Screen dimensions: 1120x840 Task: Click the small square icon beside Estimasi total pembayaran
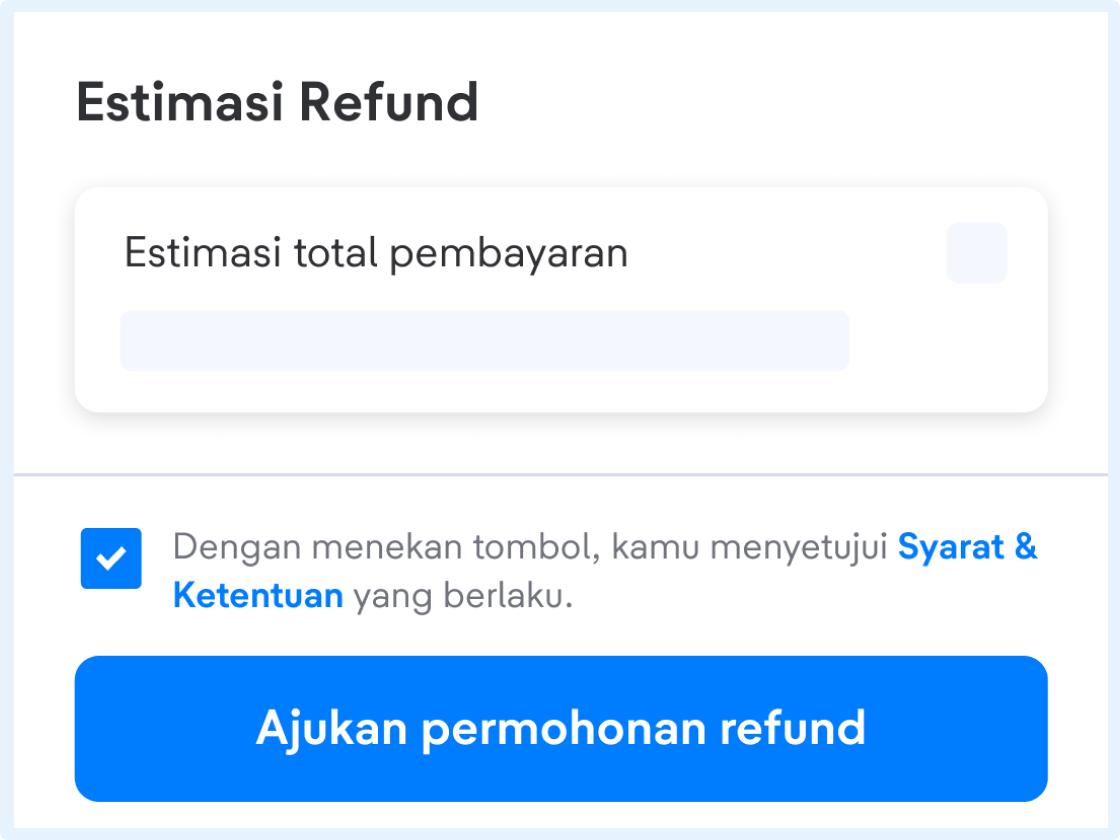click(x=976, y=253)
